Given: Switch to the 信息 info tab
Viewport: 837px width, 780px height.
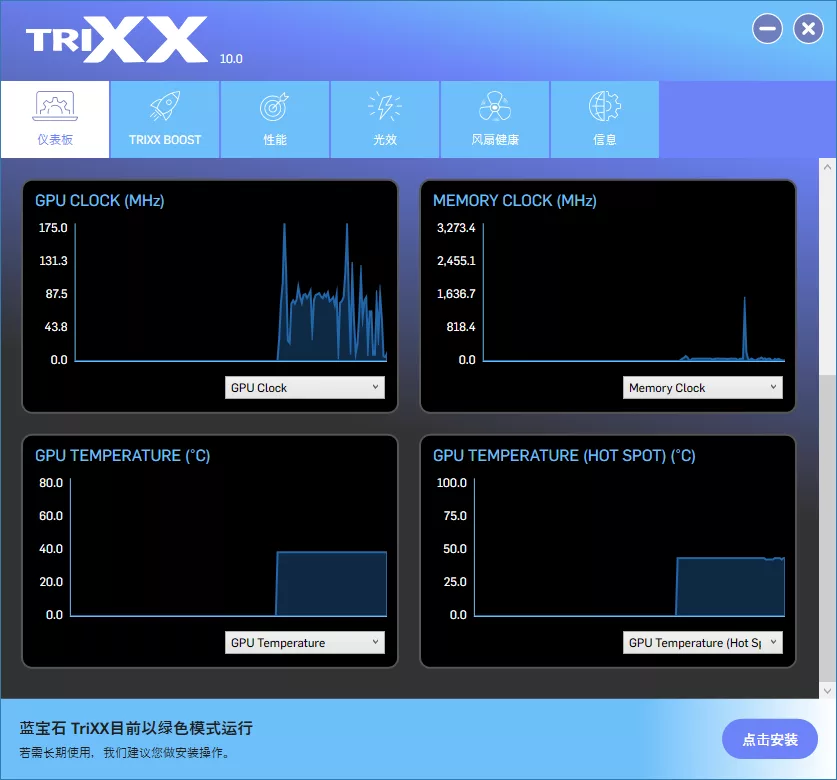Looking at the screenshot, I should coord(605,120).
